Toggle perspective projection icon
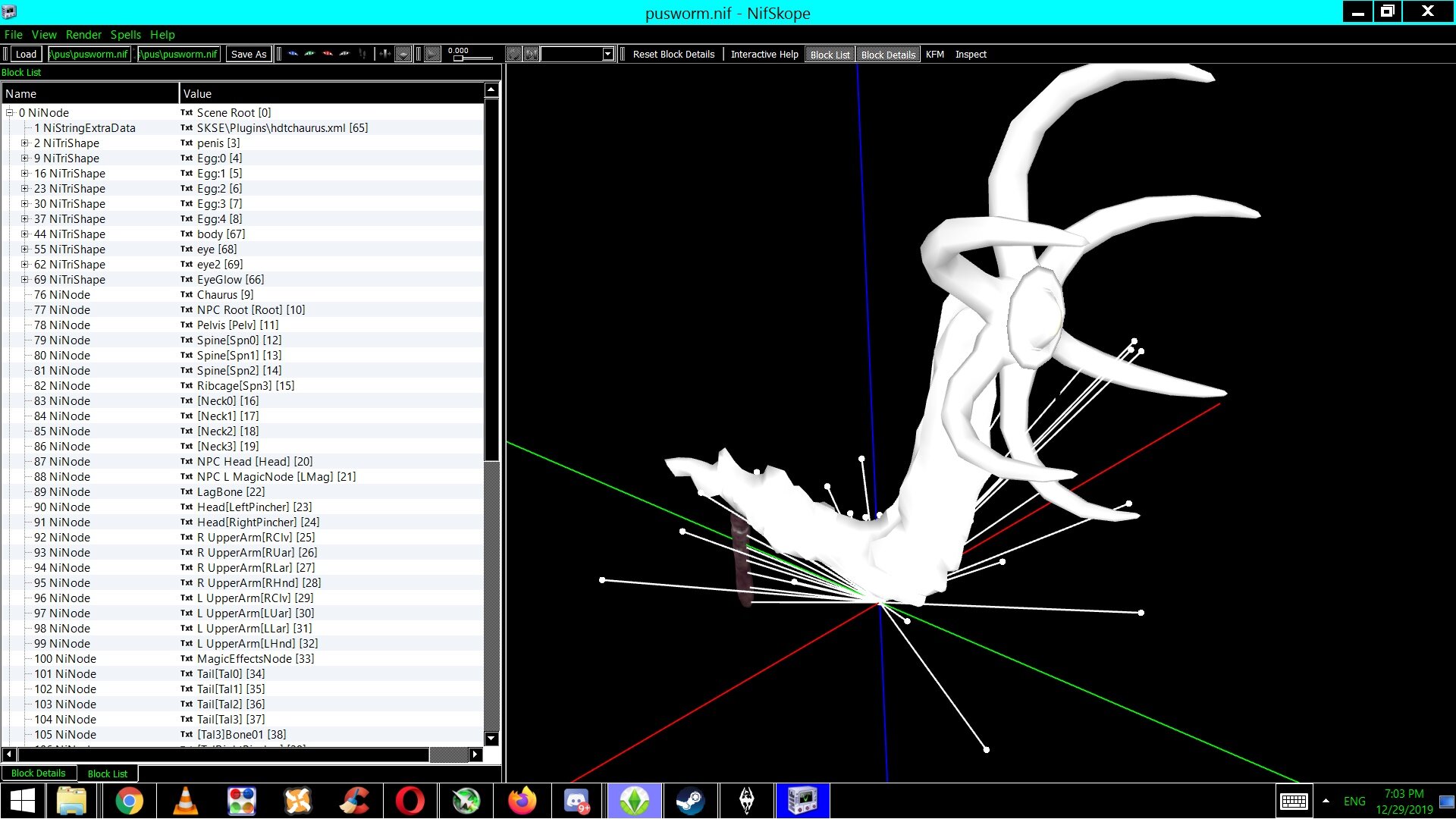This screenshot has height=819, width=1456. [385, 54]
